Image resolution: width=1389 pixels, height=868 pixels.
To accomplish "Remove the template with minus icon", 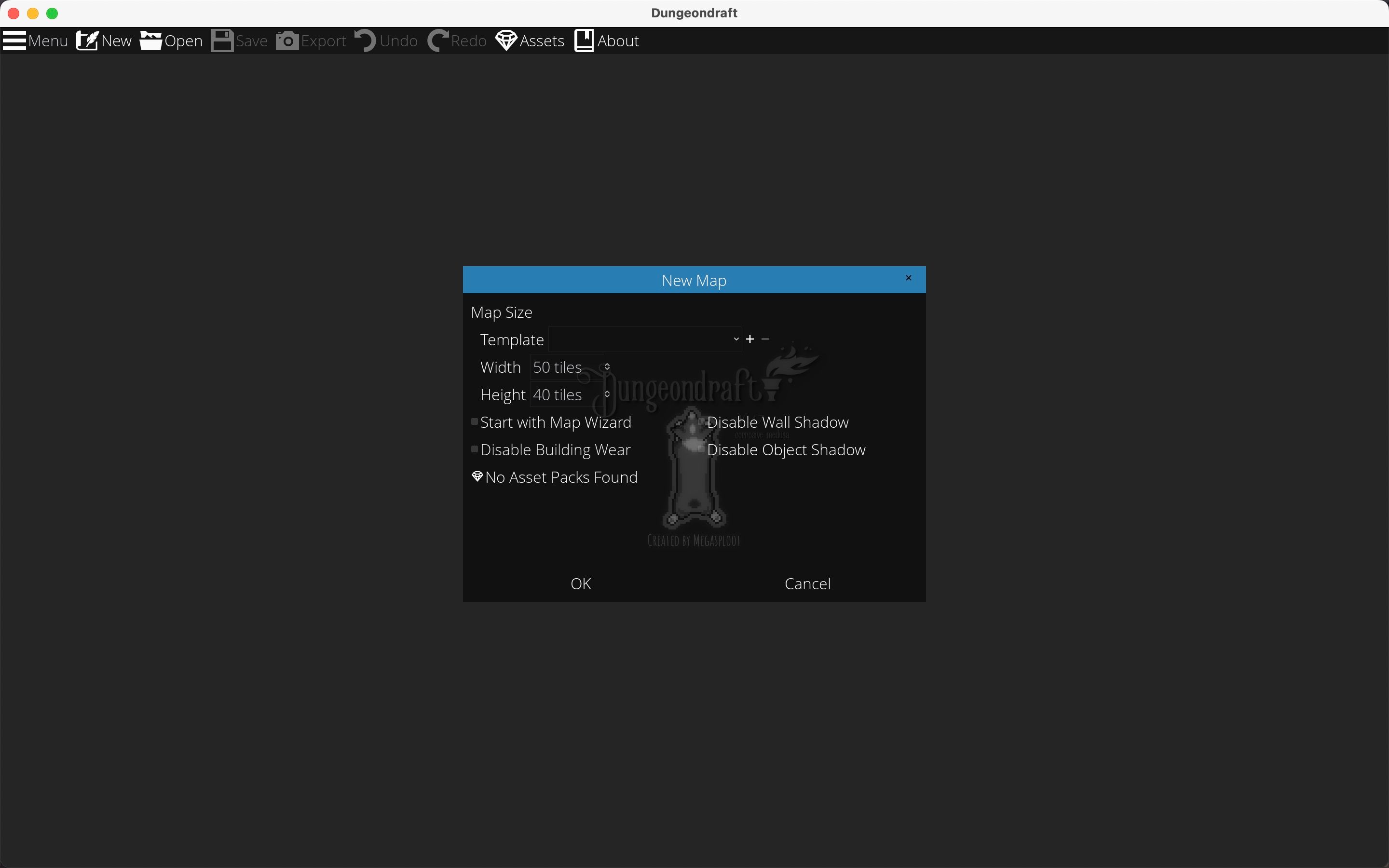I will click(765, 339).
